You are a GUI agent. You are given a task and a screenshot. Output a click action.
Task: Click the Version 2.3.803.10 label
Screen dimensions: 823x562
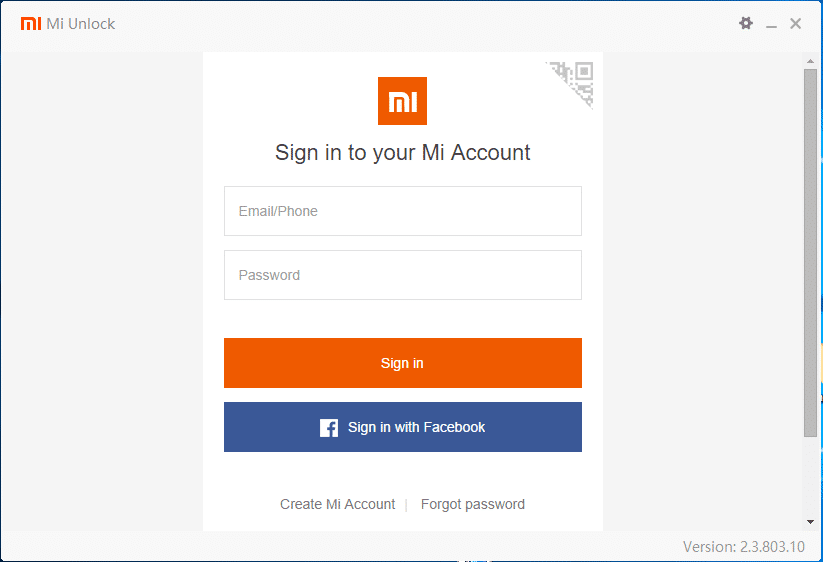744,547
